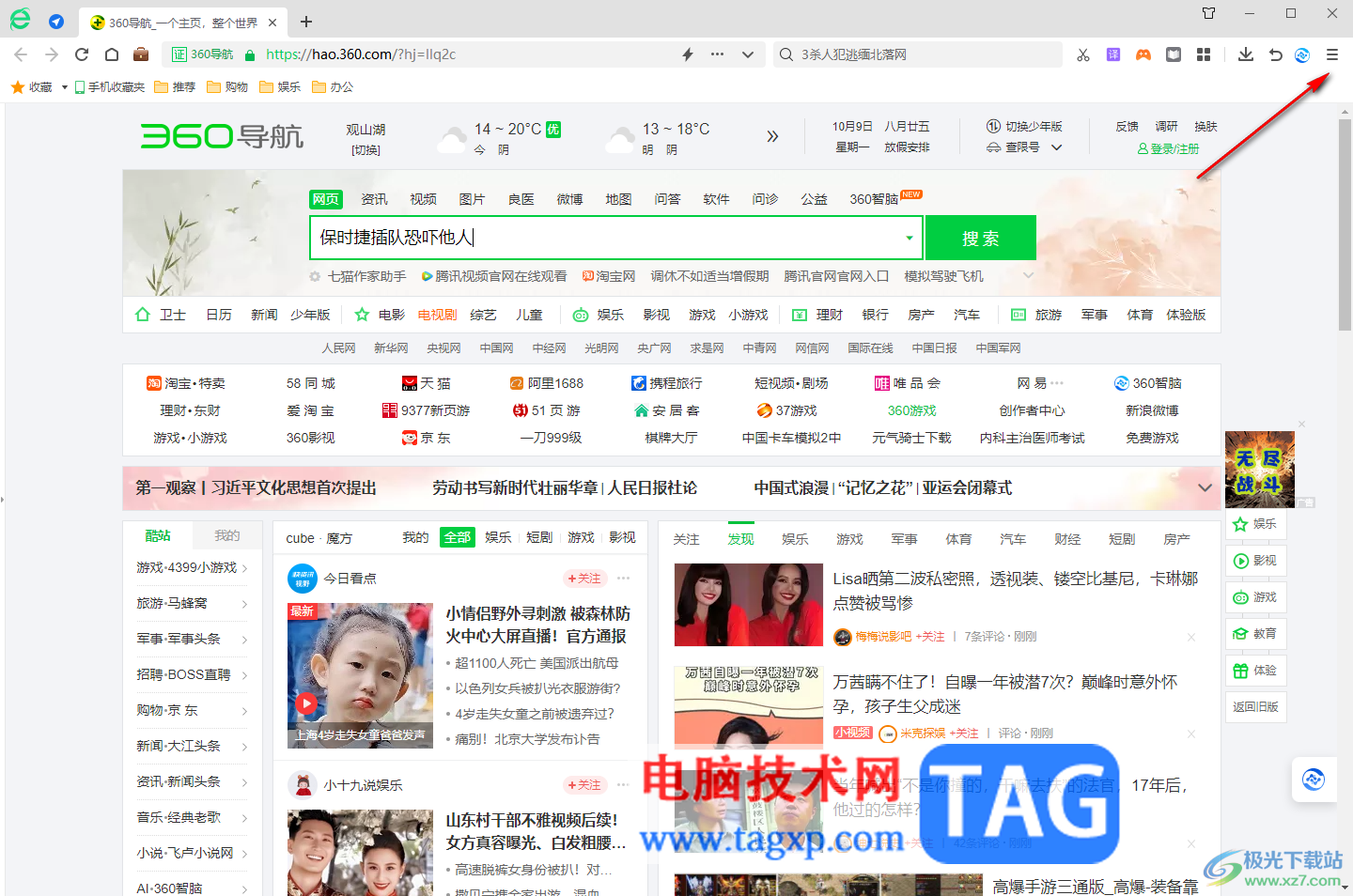Open the 译 translate tool icon
The image size is (1353, 896).
pos(1113,54)
